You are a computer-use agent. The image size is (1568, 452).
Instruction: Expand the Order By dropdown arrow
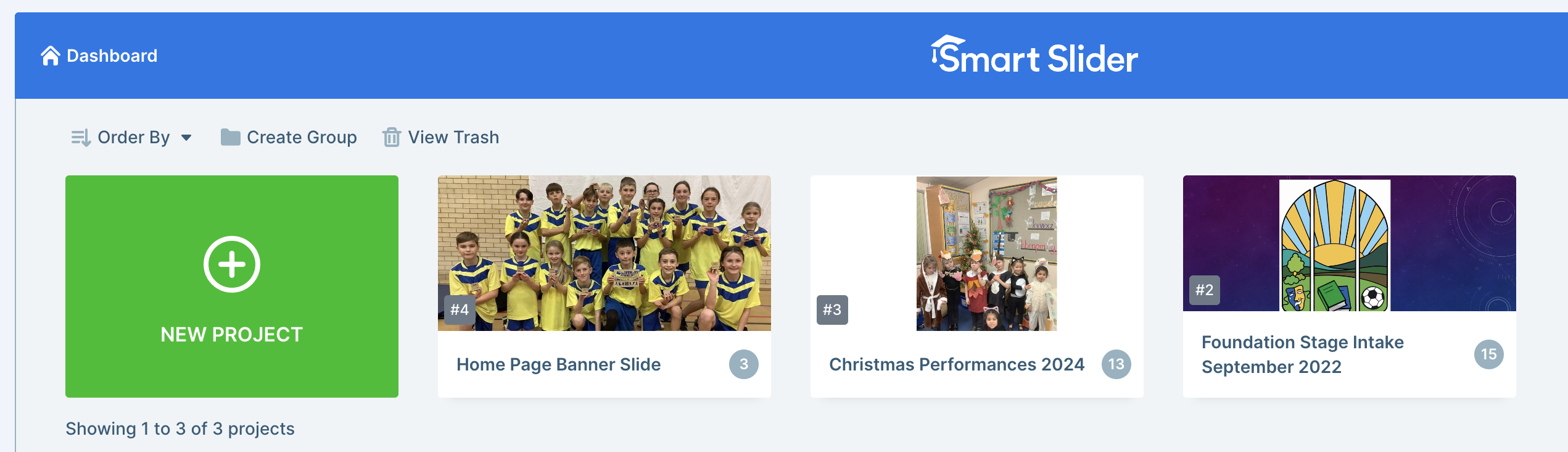tap(186, 138)
